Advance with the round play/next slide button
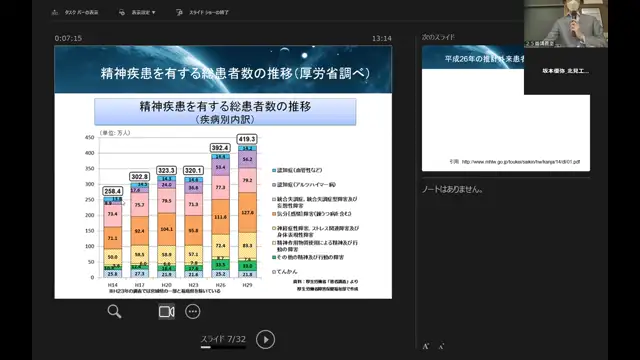The image size is (640, 360). pyautogui.click(x=265, y=340)
